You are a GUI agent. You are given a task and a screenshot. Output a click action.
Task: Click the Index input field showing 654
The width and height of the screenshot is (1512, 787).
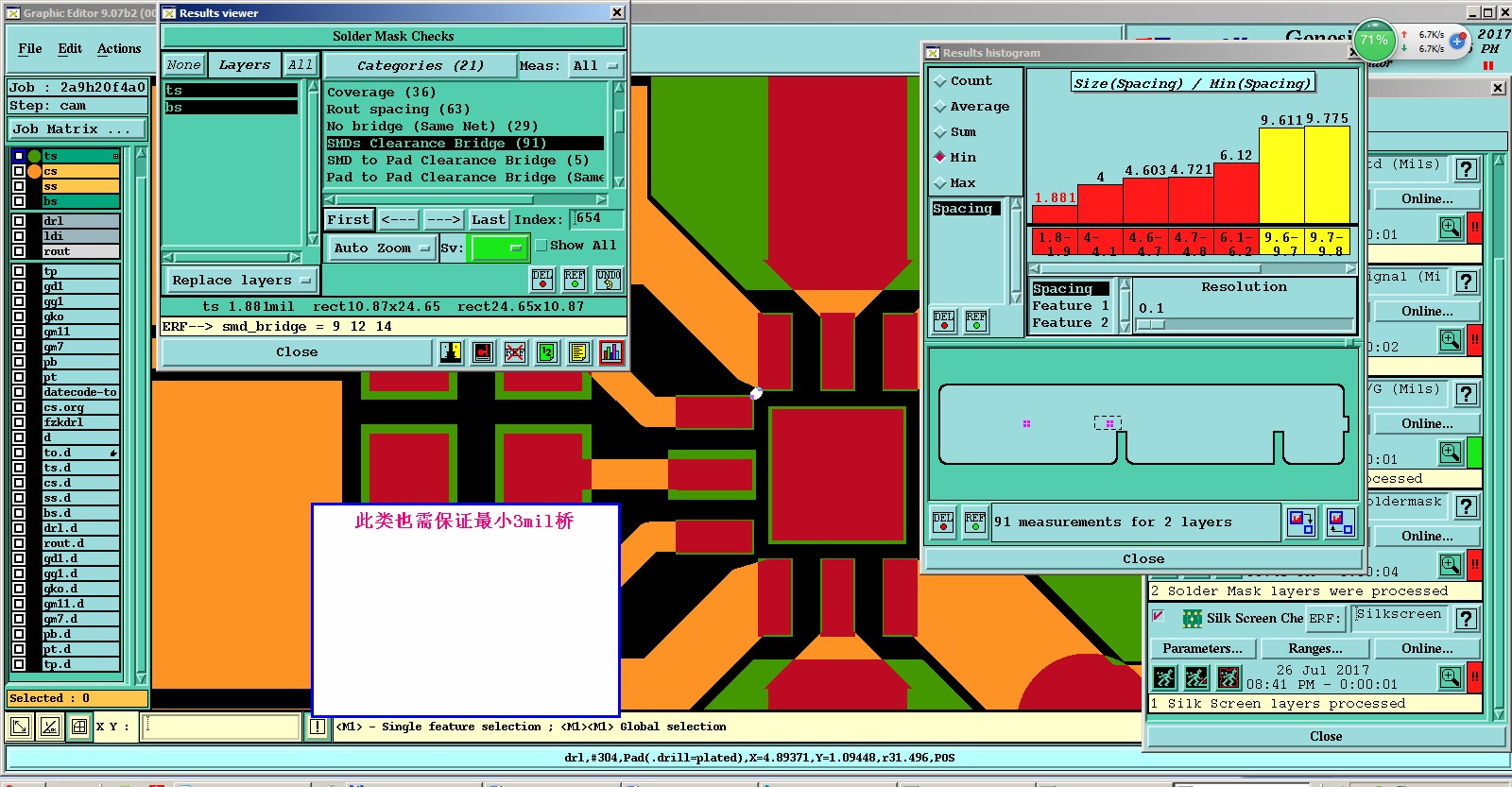coord(597,218)
